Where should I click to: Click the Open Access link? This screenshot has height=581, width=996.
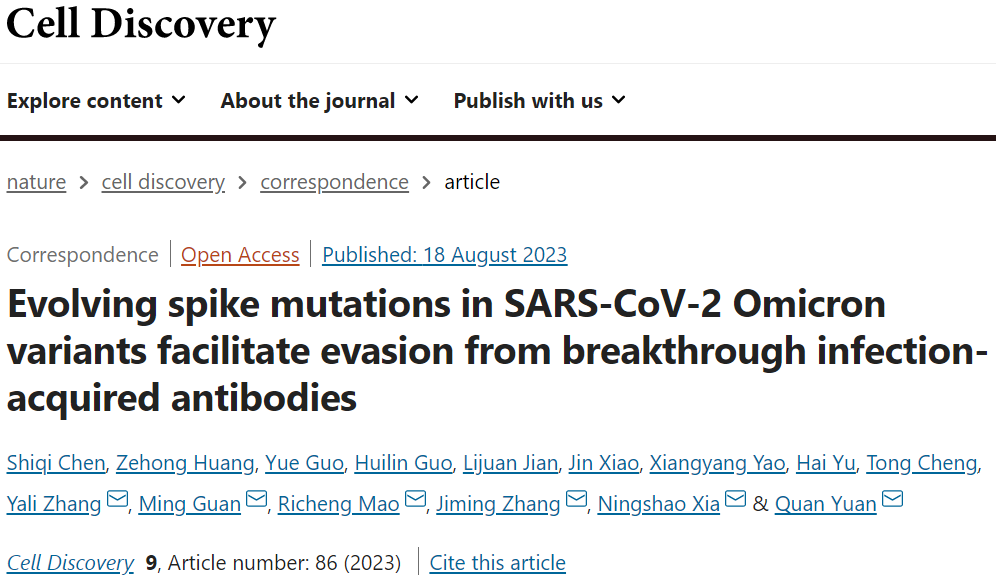(240, 255)
